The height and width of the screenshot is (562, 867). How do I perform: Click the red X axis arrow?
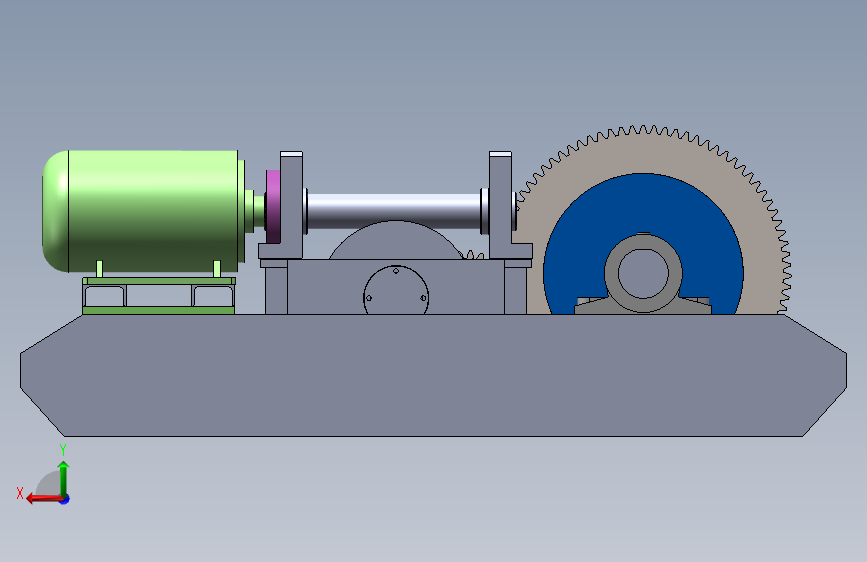pyautogui.click(x=44, y=498)
